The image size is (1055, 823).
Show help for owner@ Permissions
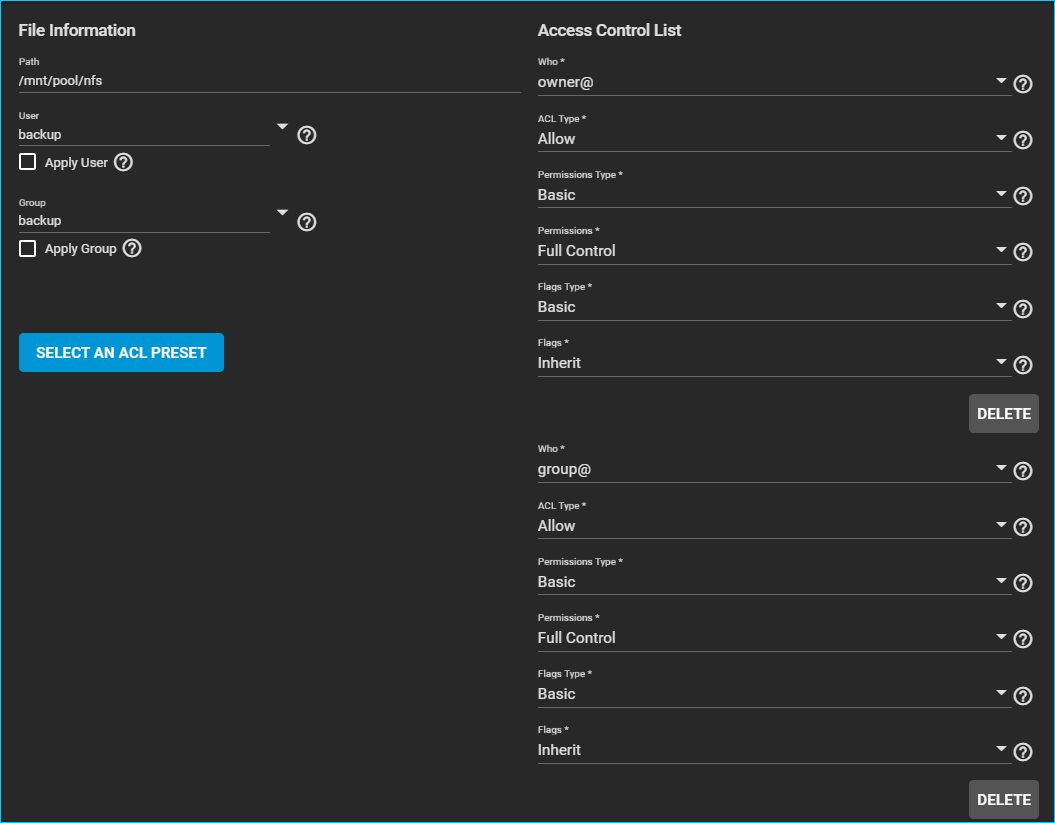coord(1023,252)
